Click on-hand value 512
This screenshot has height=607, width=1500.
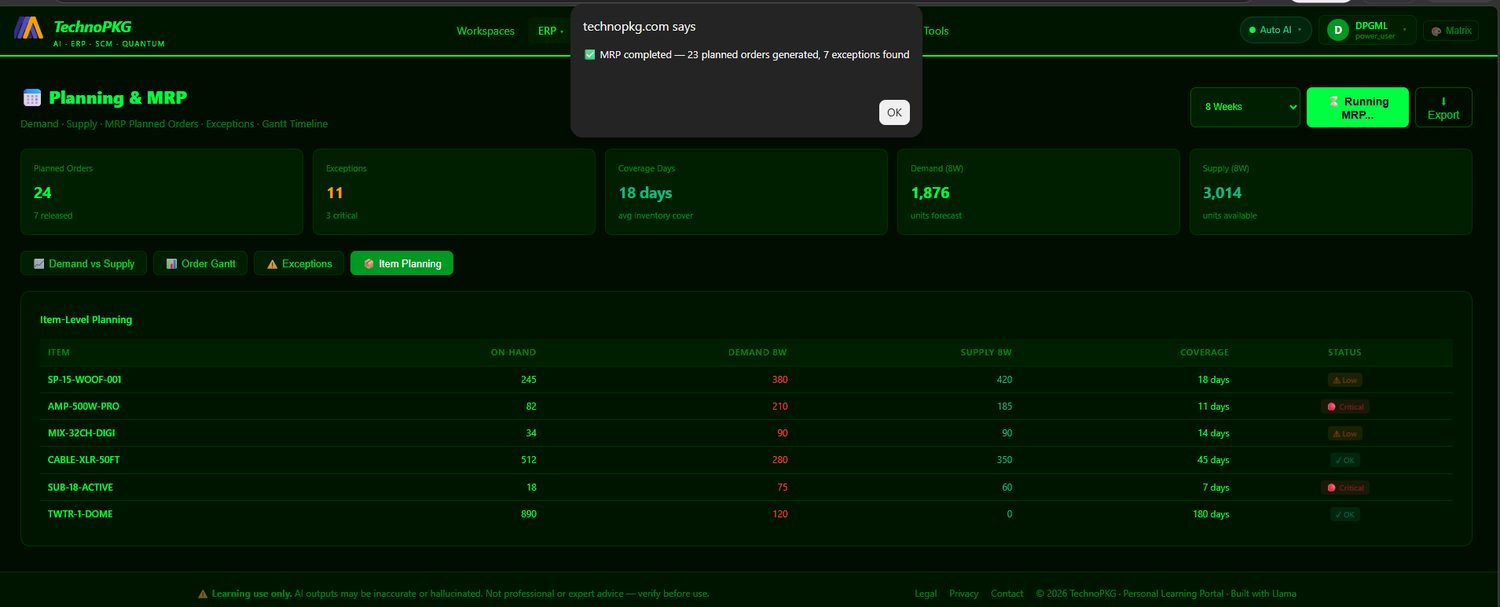pyautogui.click(x=527, y=460)
